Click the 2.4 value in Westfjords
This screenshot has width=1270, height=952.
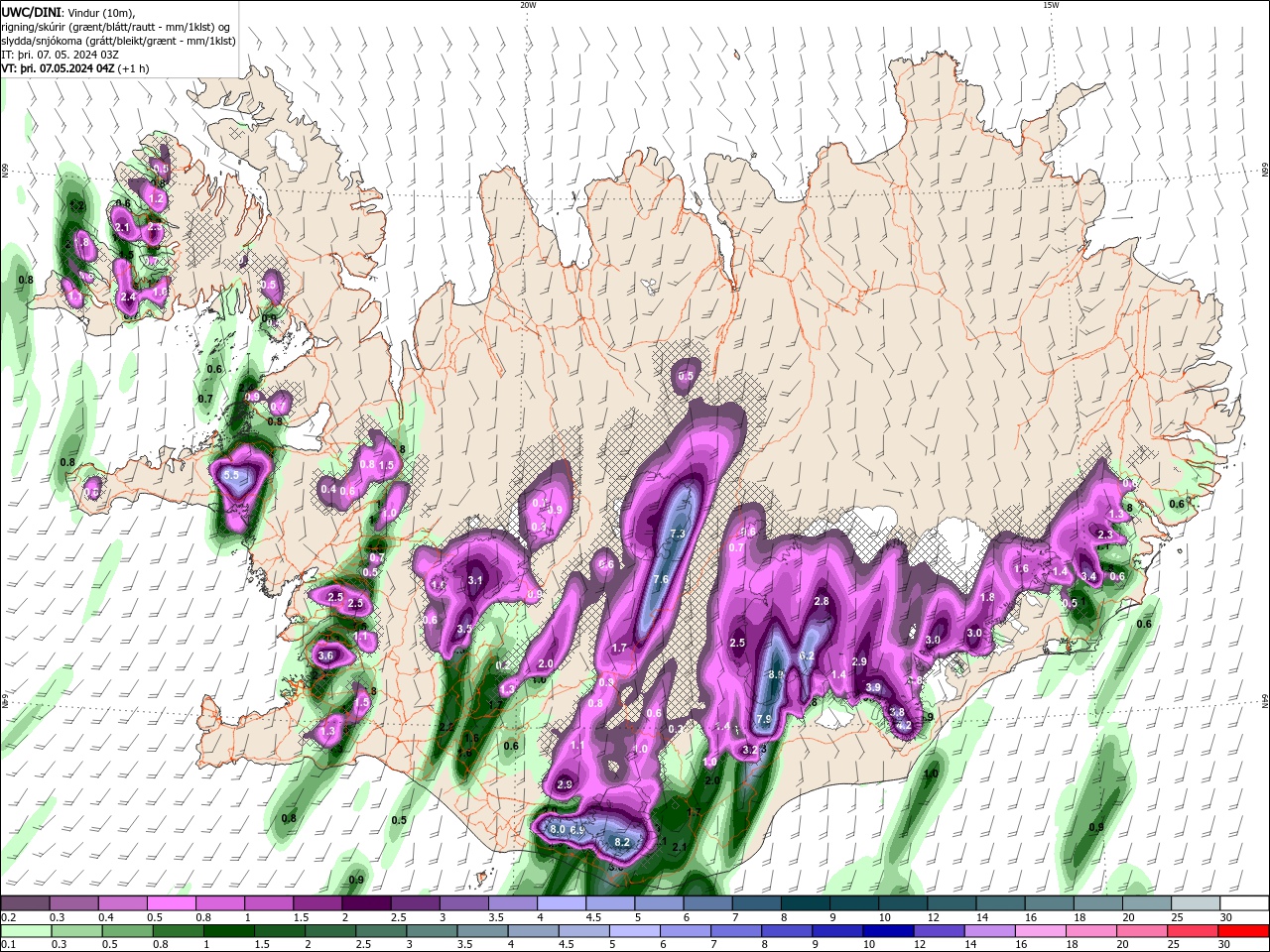coord(127,297)
